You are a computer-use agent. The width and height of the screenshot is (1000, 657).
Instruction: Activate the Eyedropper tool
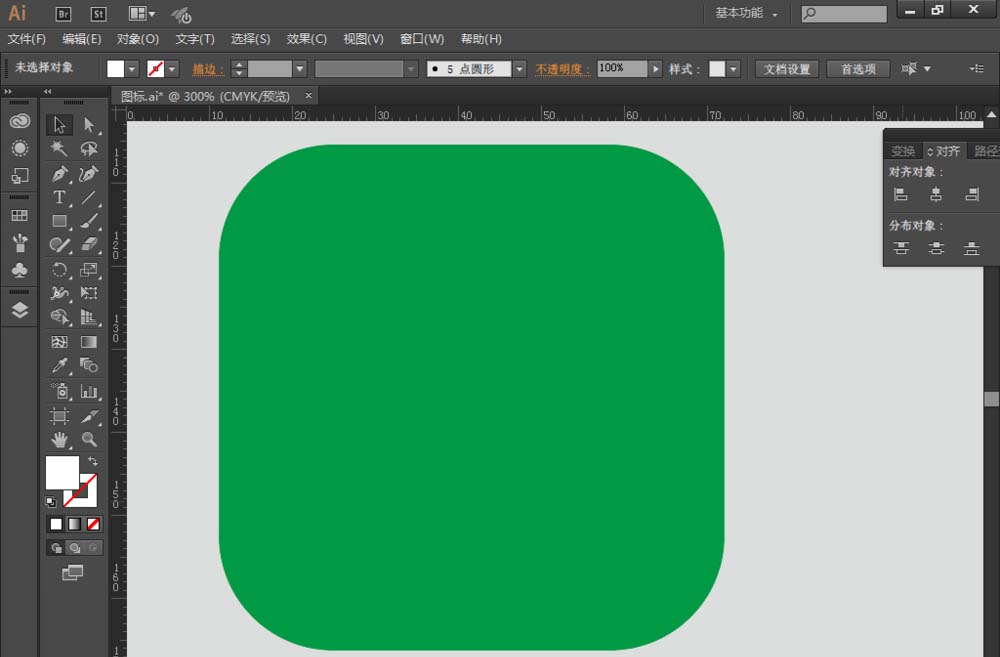(60, 366)
